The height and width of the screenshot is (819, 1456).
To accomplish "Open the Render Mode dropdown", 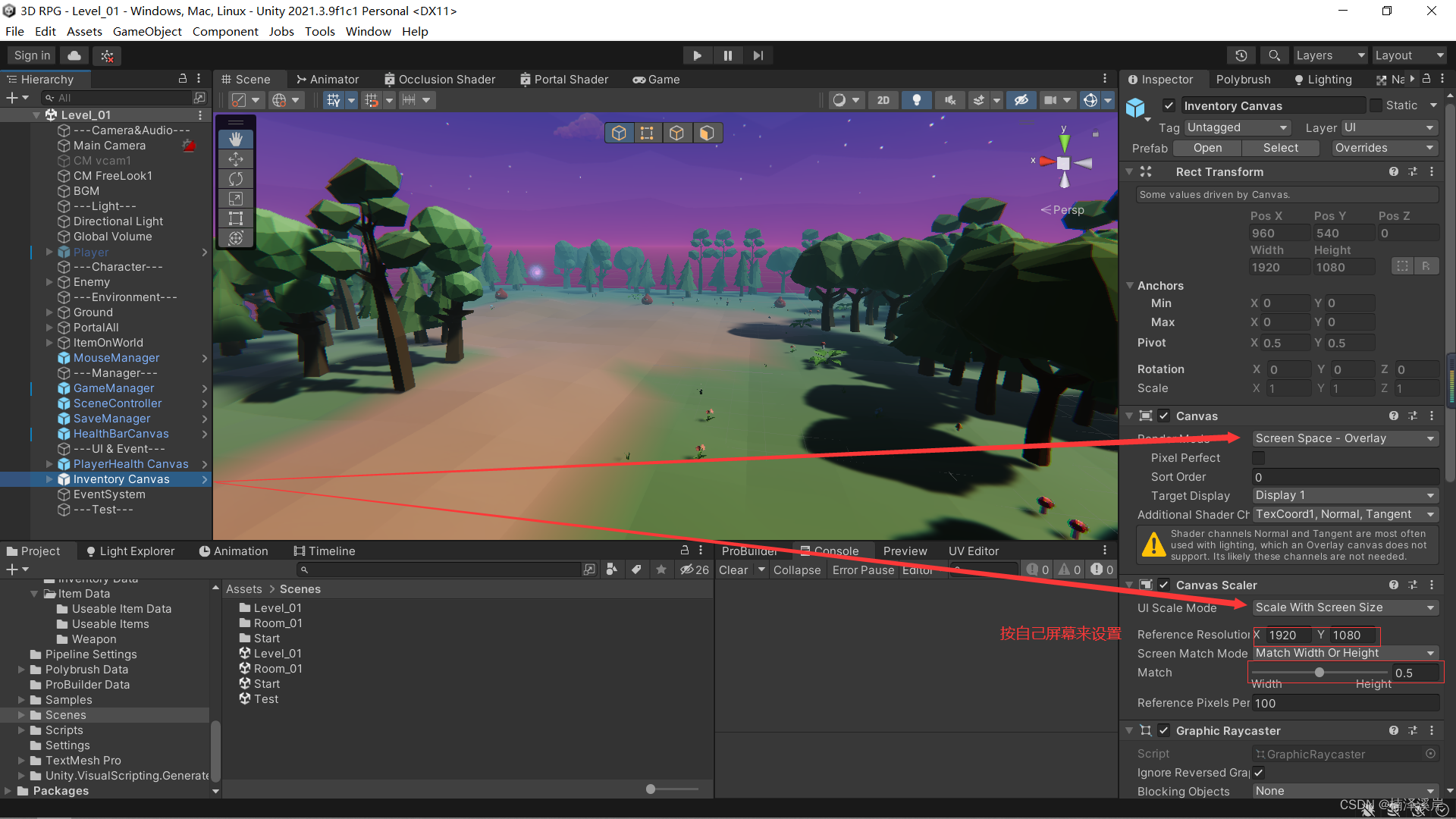I will pyautogui.click(x=1345, y=438).
